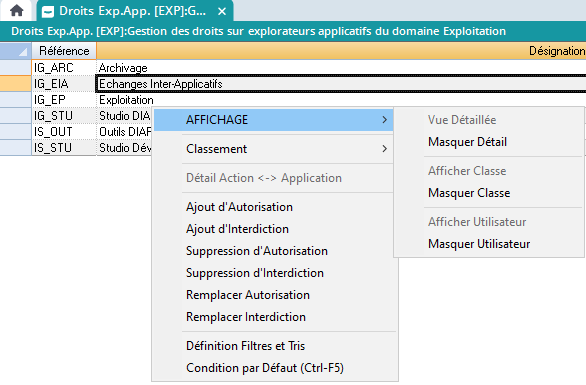Click the IG_ARC reference cell
The width and height of the screenshot is (586, 385).
pos(64,68)
